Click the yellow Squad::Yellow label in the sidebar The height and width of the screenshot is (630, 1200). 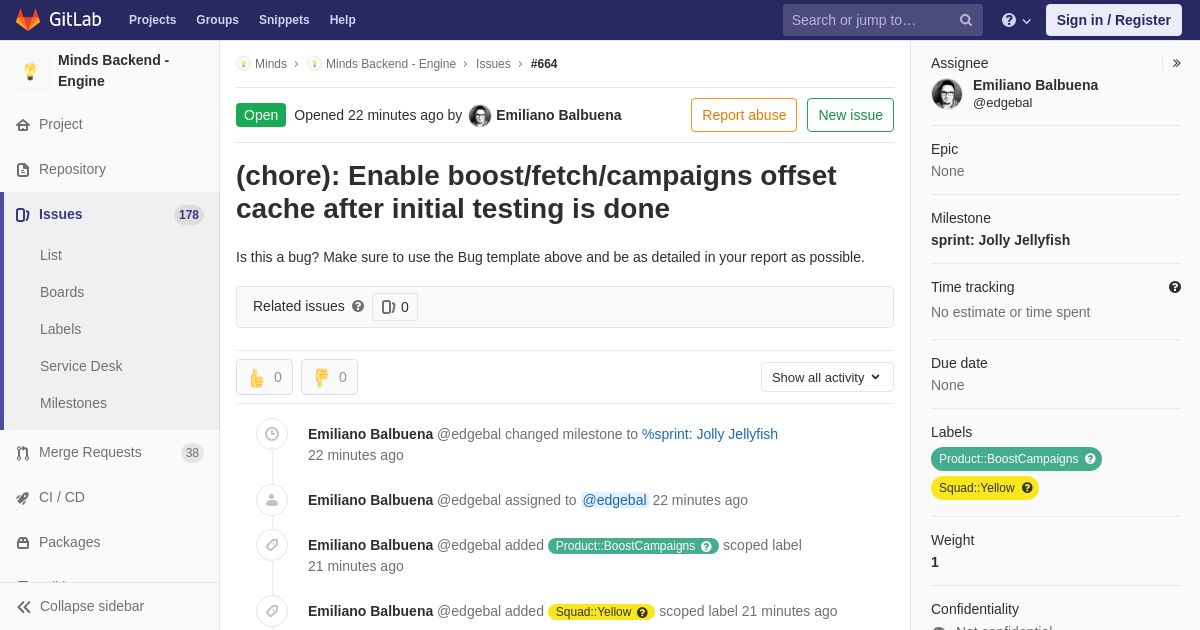tap(985, 488)
